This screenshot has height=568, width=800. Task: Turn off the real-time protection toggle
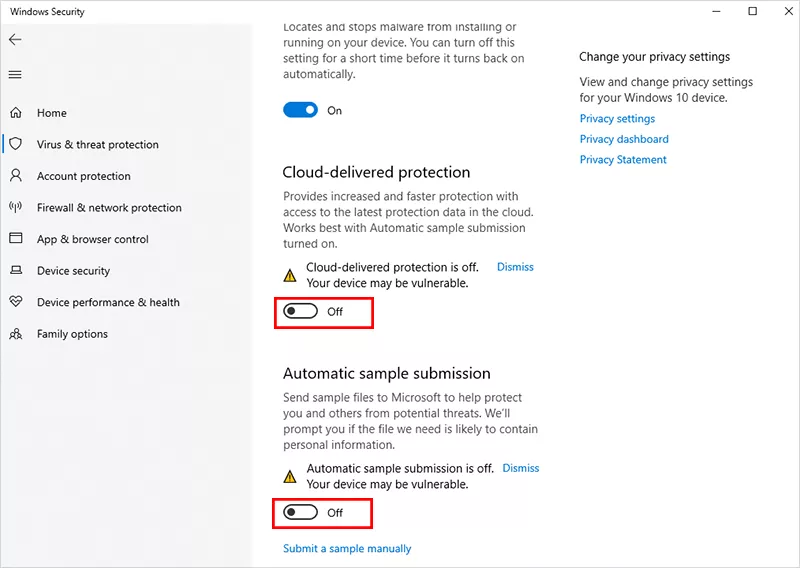(x=300, y=111)
